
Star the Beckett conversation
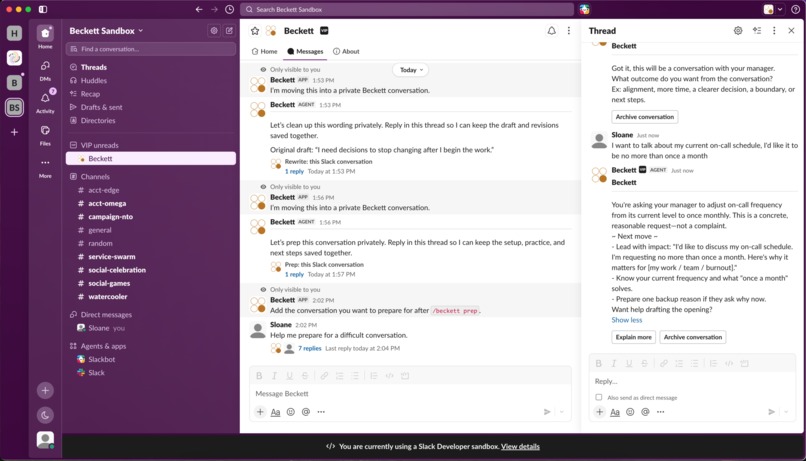[255, 31]
